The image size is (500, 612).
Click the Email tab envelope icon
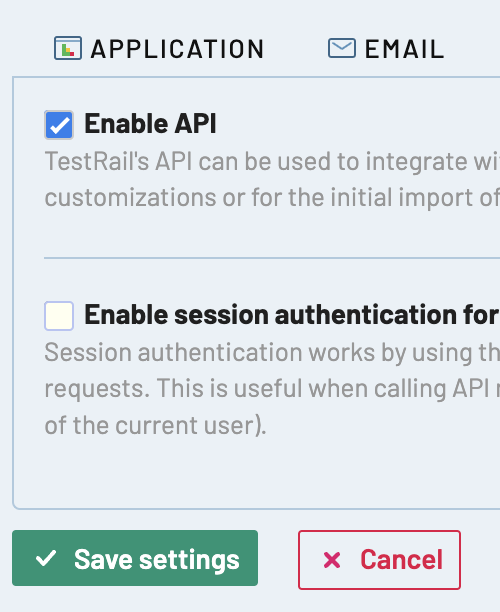tap(342, 48)
